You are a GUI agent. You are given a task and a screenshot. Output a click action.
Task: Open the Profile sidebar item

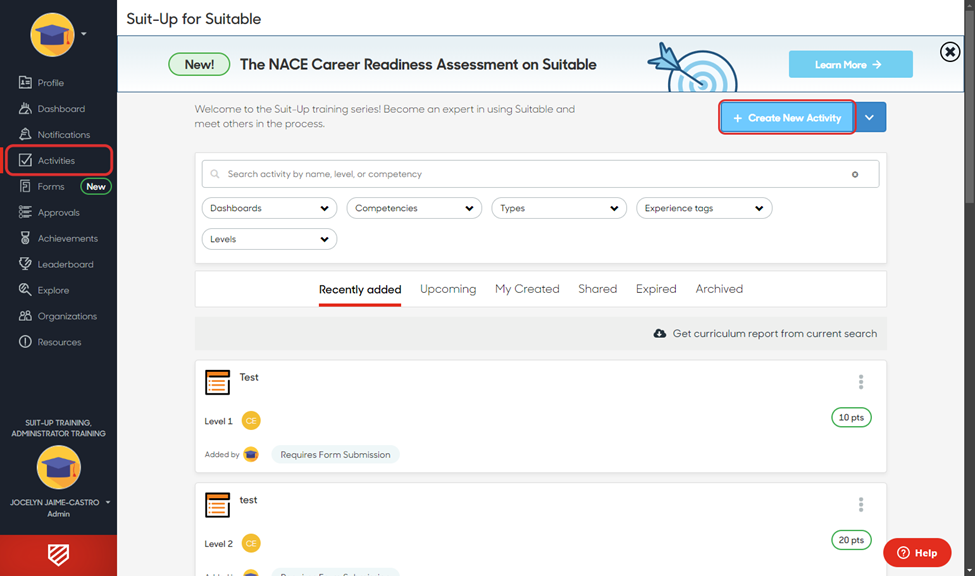(42, 83)
